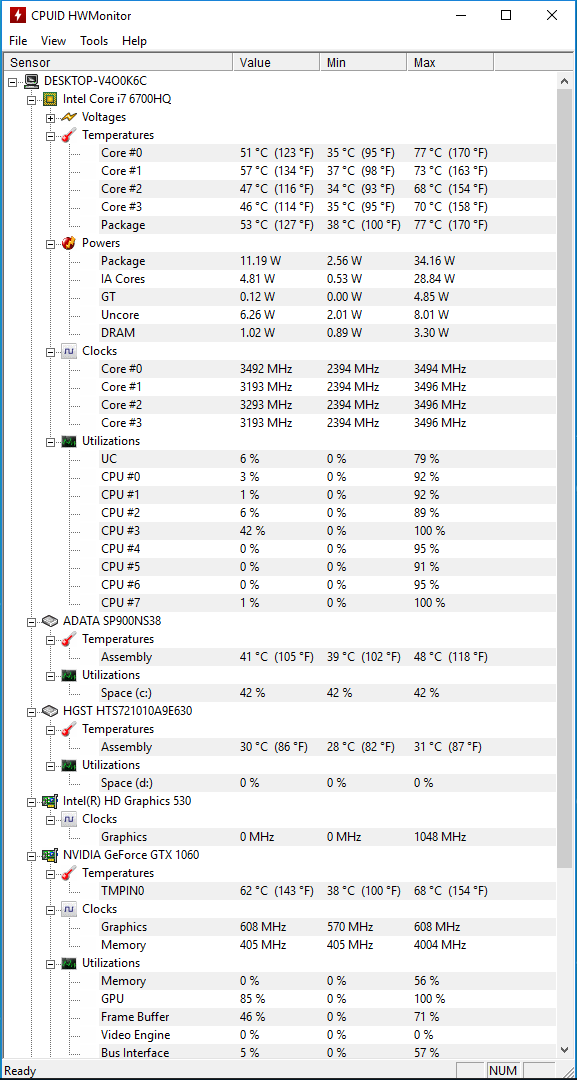Click the Intel(R) HD Graphics 530 icon

click(x=50, y=801)
